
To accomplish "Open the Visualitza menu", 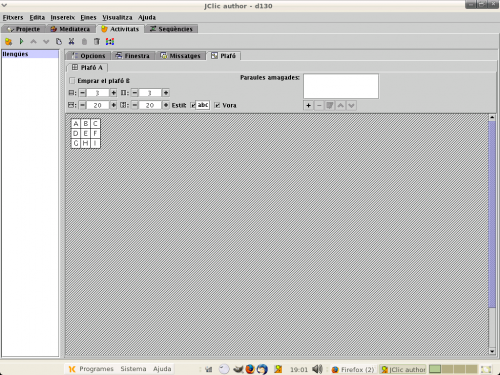I will pos(117,17).
